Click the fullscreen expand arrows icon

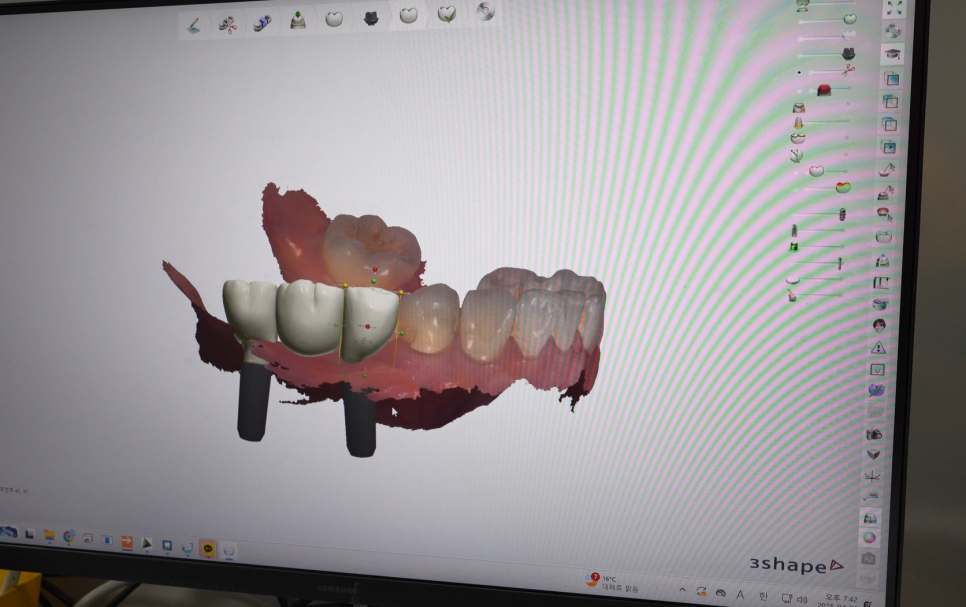(894, 8)
